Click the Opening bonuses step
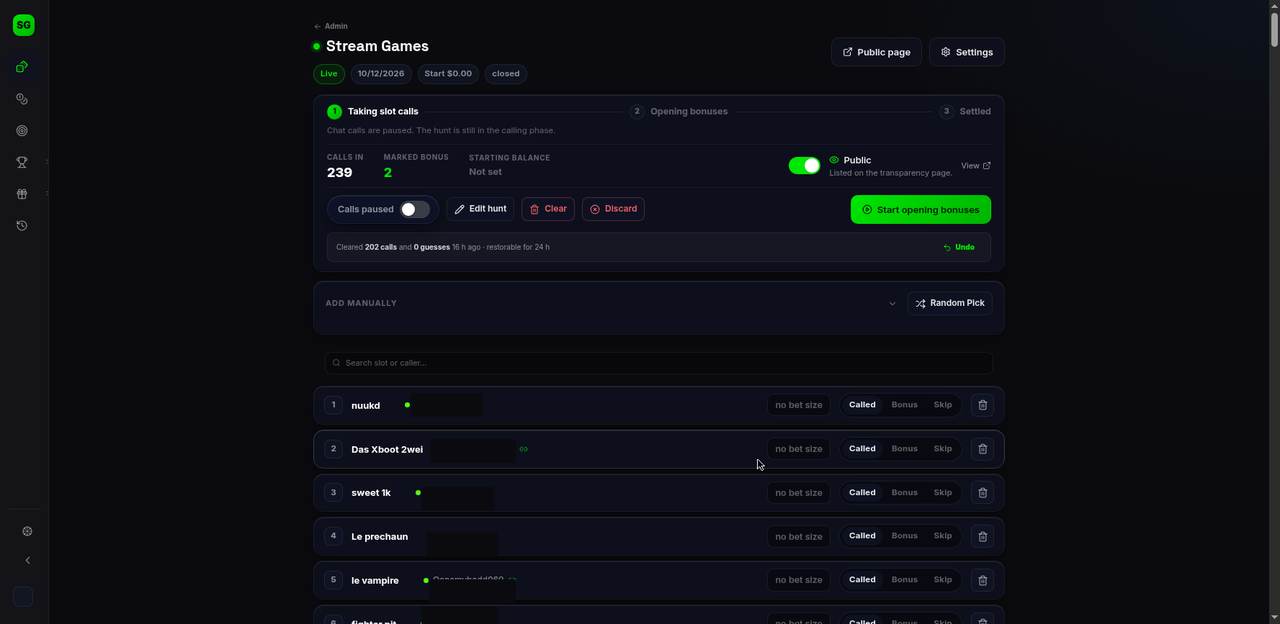1280x624 pixels. coord(679,111)
